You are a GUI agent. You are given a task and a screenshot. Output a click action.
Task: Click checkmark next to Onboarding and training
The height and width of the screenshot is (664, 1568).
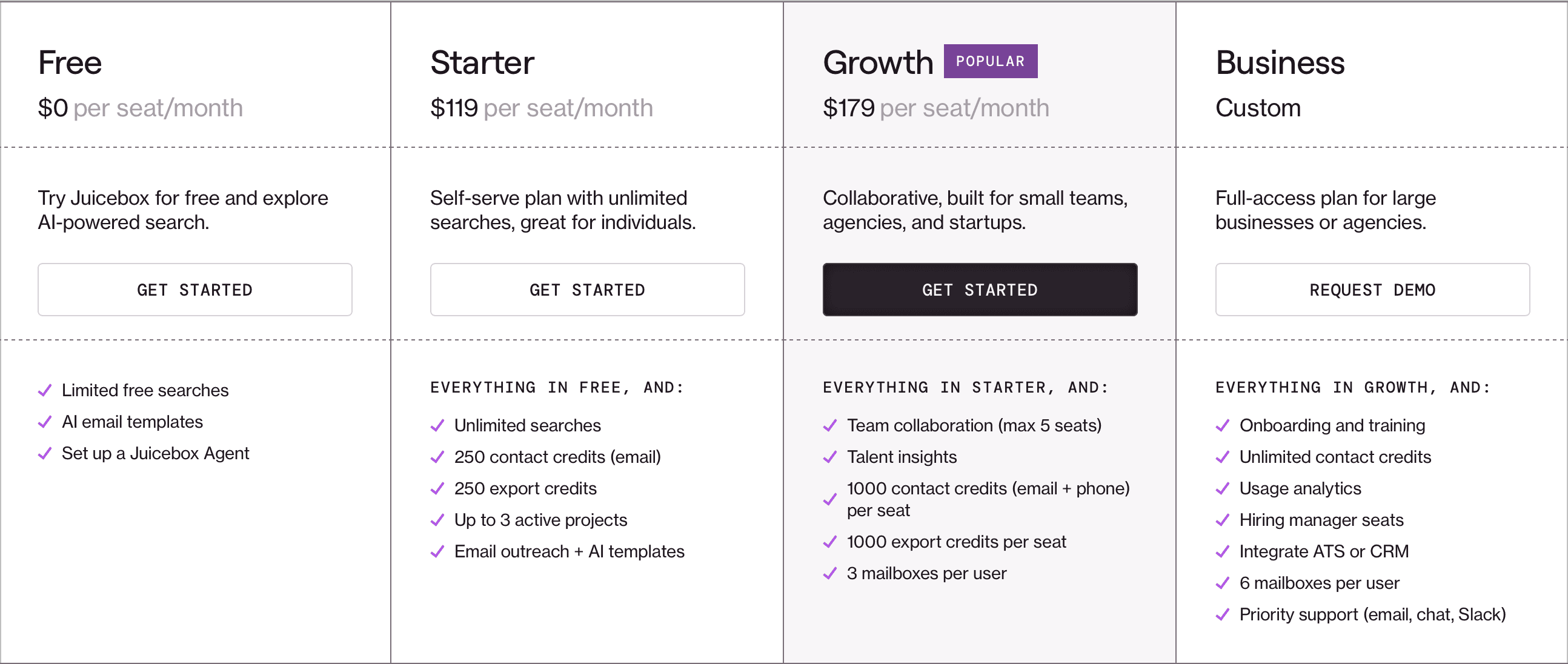pyautogui.click(x=1222, y=425)
